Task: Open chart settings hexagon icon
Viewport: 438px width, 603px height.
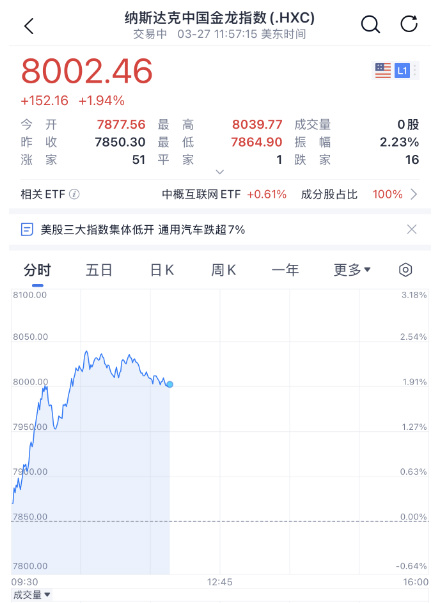Action: (405, 270)
